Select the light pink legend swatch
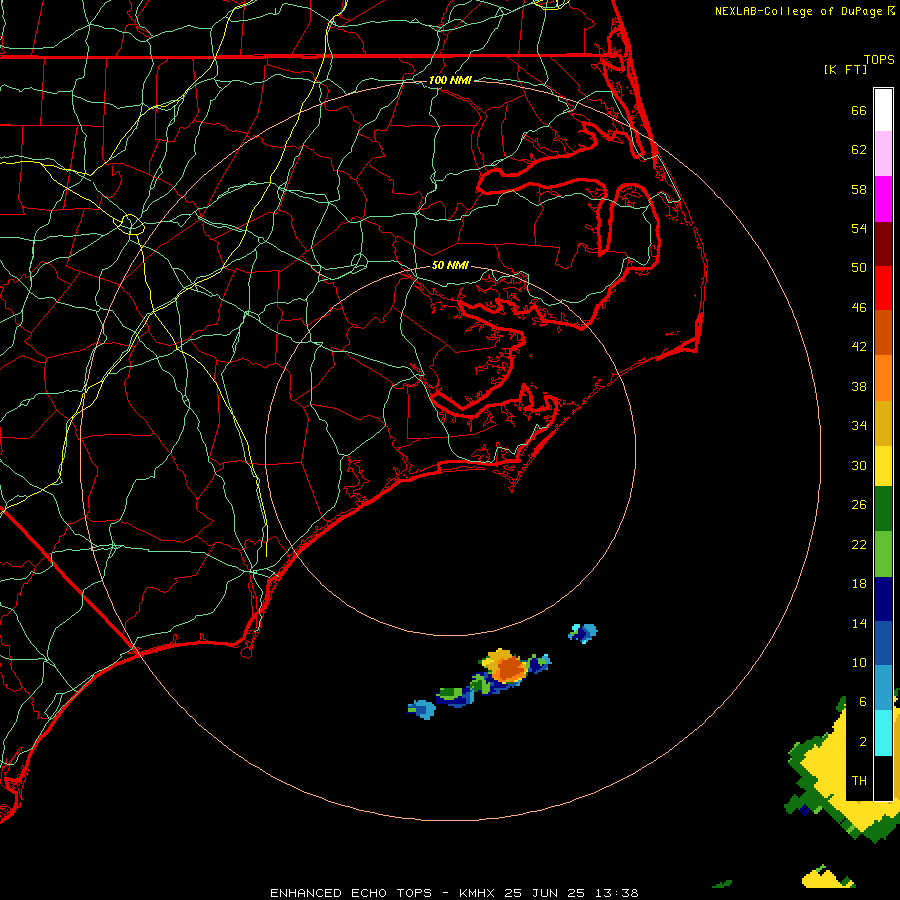Viewport: 900px width, 900px height. click(x=883, y=153)
